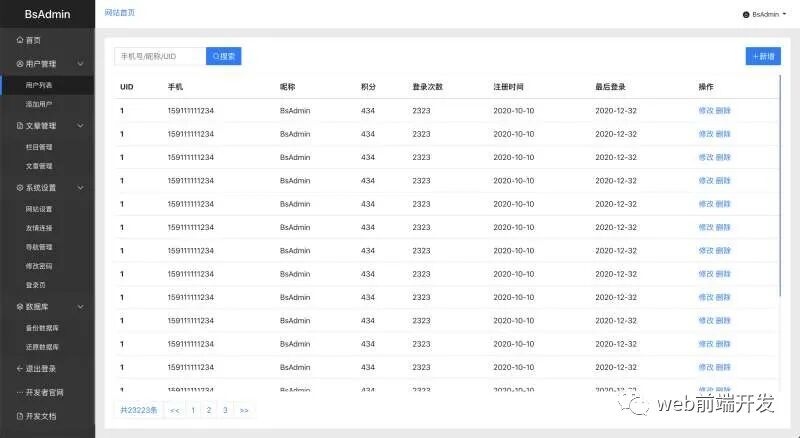Click the avatar icon next to BsAdmin in header
The image size is (800, 438).
pos(746,15)
